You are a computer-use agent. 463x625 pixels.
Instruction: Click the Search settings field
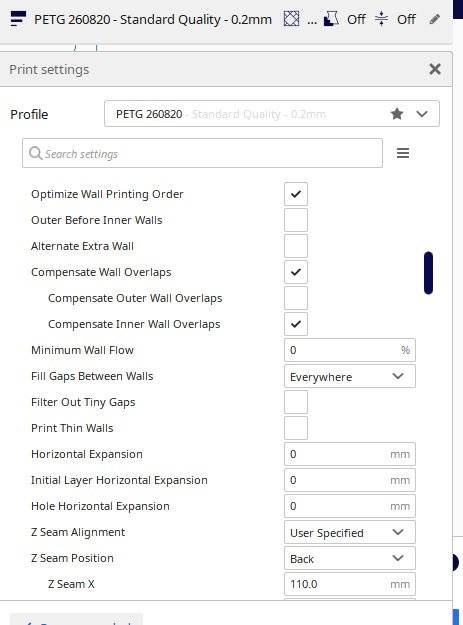[202, 153]
